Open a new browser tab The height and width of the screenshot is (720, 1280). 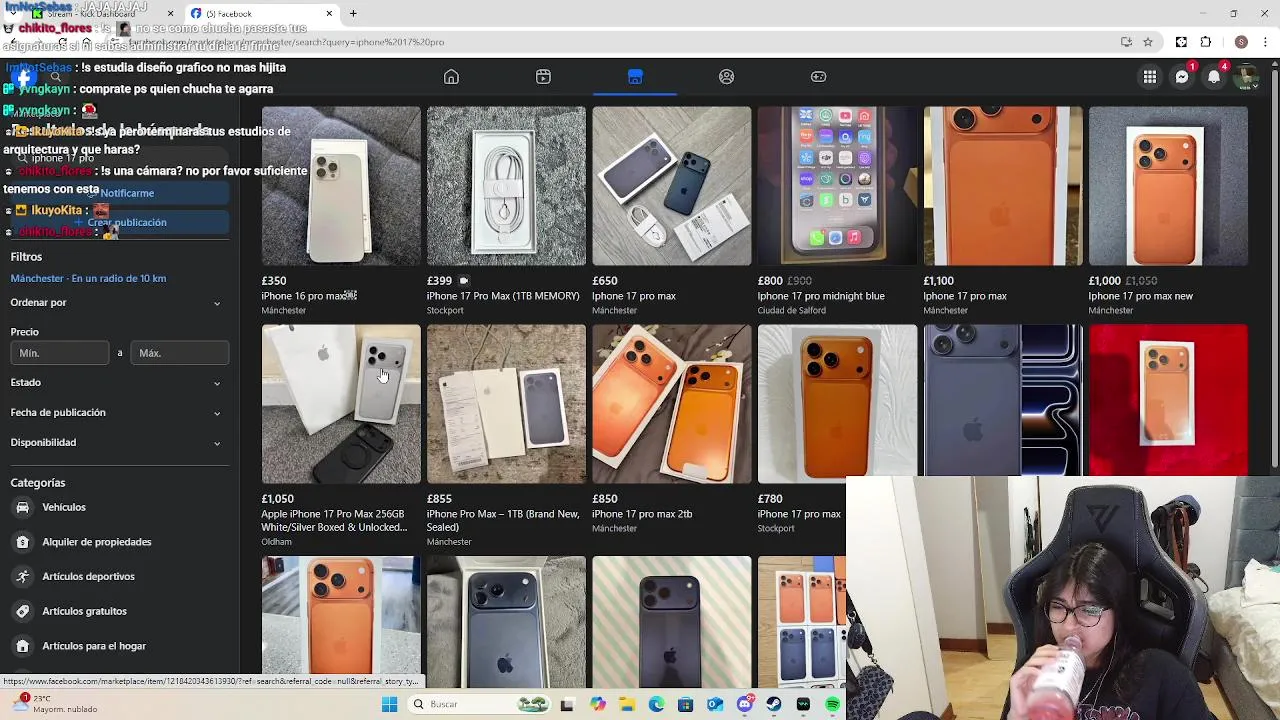tap(353, 13)
